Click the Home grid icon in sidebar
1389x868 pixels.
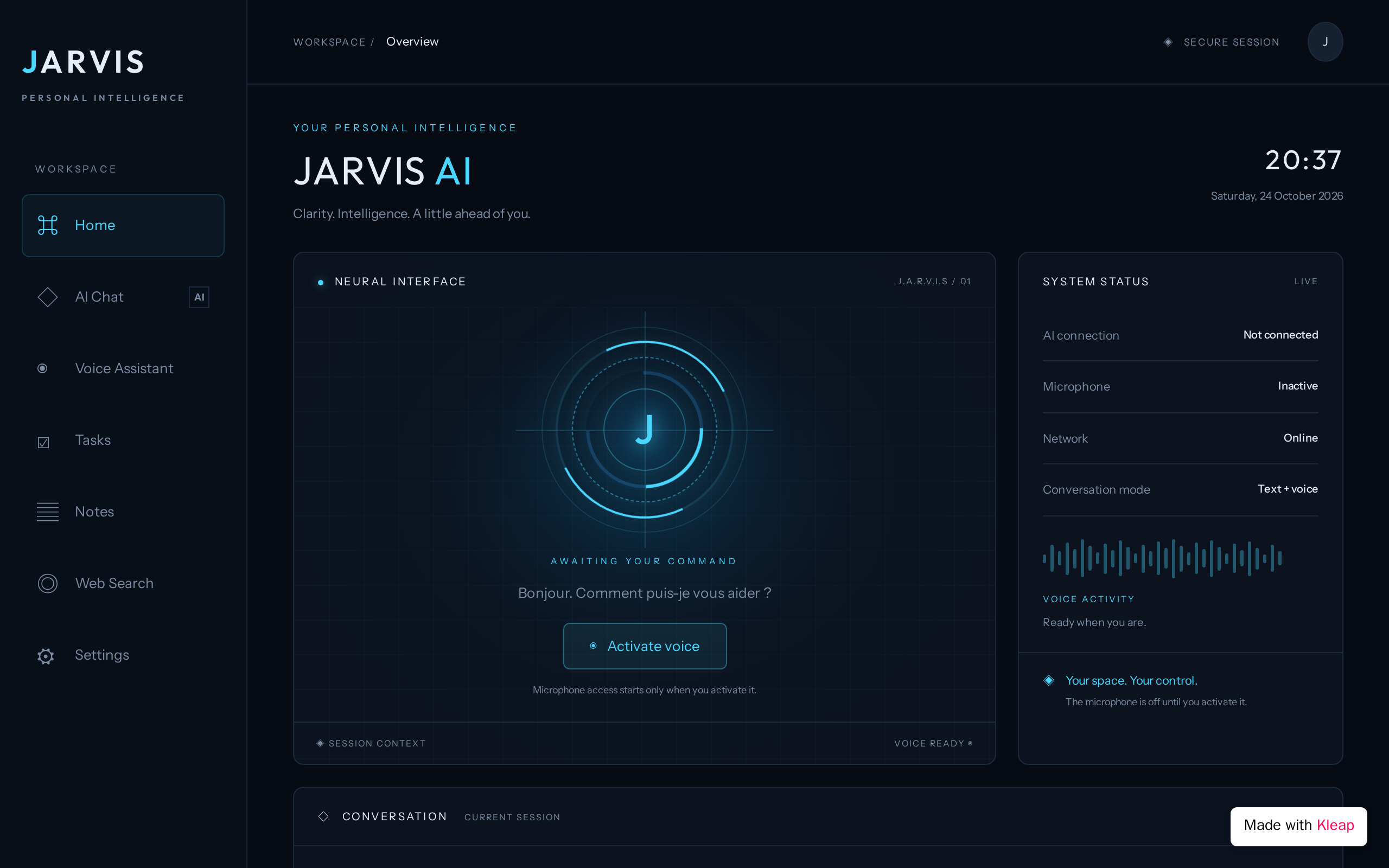tap(48, 225)
